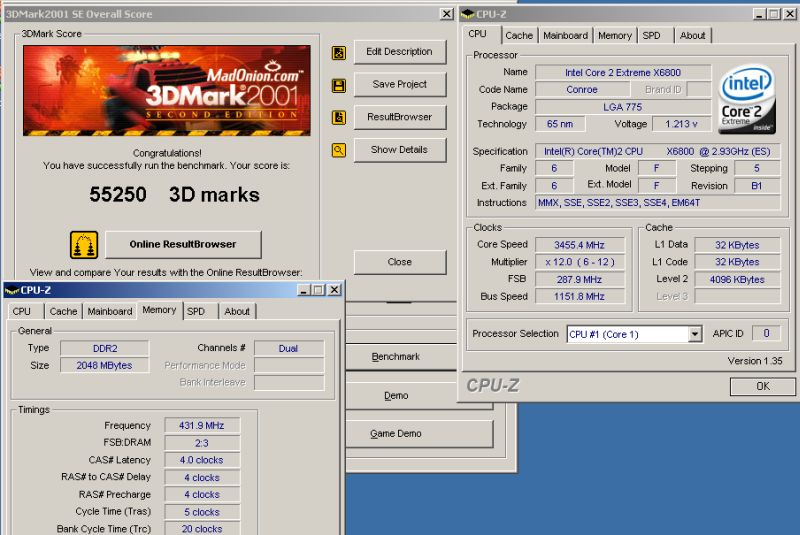The image size is (800, 535).
Task: Minimize the CPU-Z memory window
Action: 304,290
